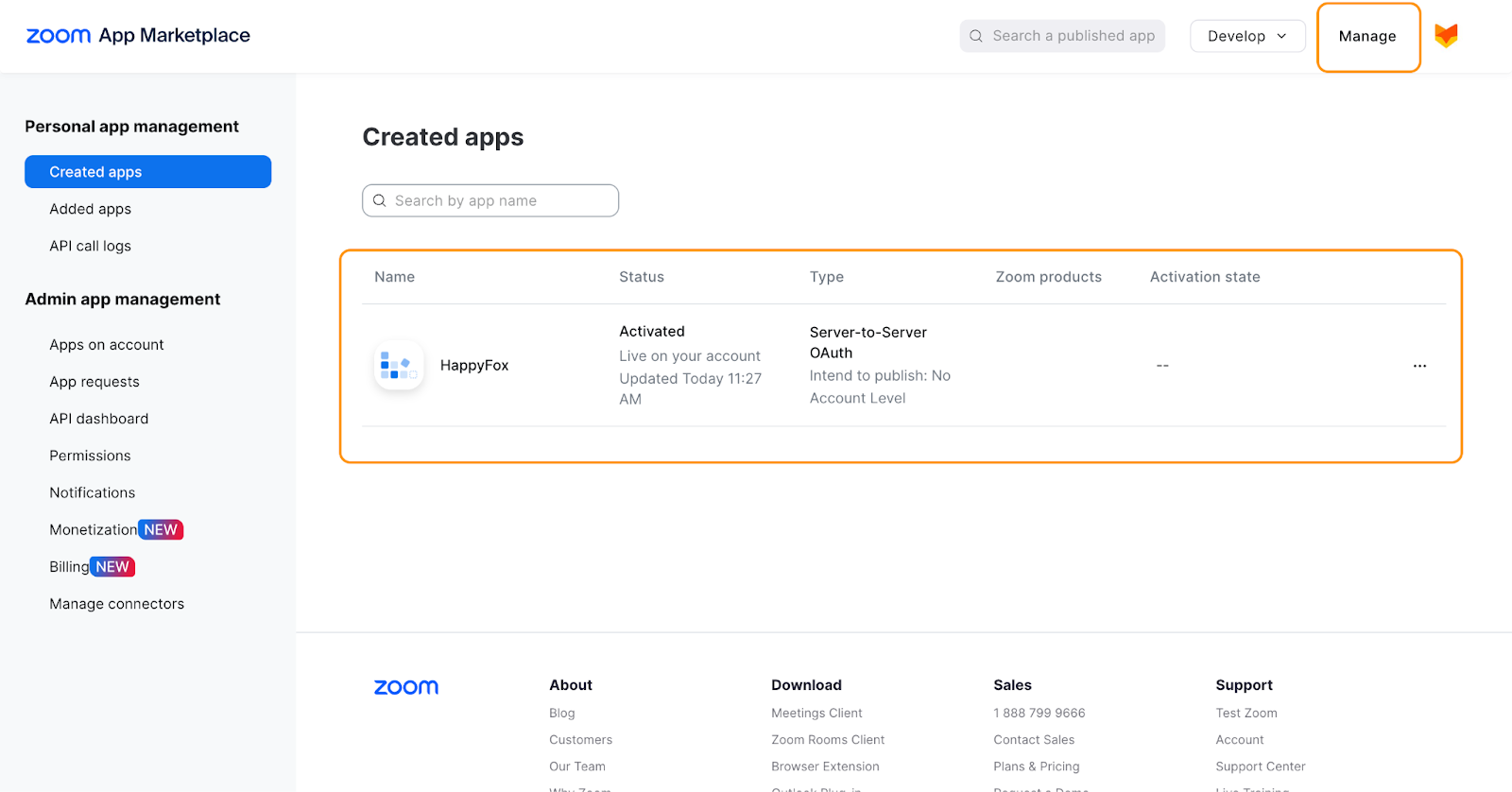Click the HappyFox app name
The width and height of the screenshot is (1512, 792).
tap(474, 366)
